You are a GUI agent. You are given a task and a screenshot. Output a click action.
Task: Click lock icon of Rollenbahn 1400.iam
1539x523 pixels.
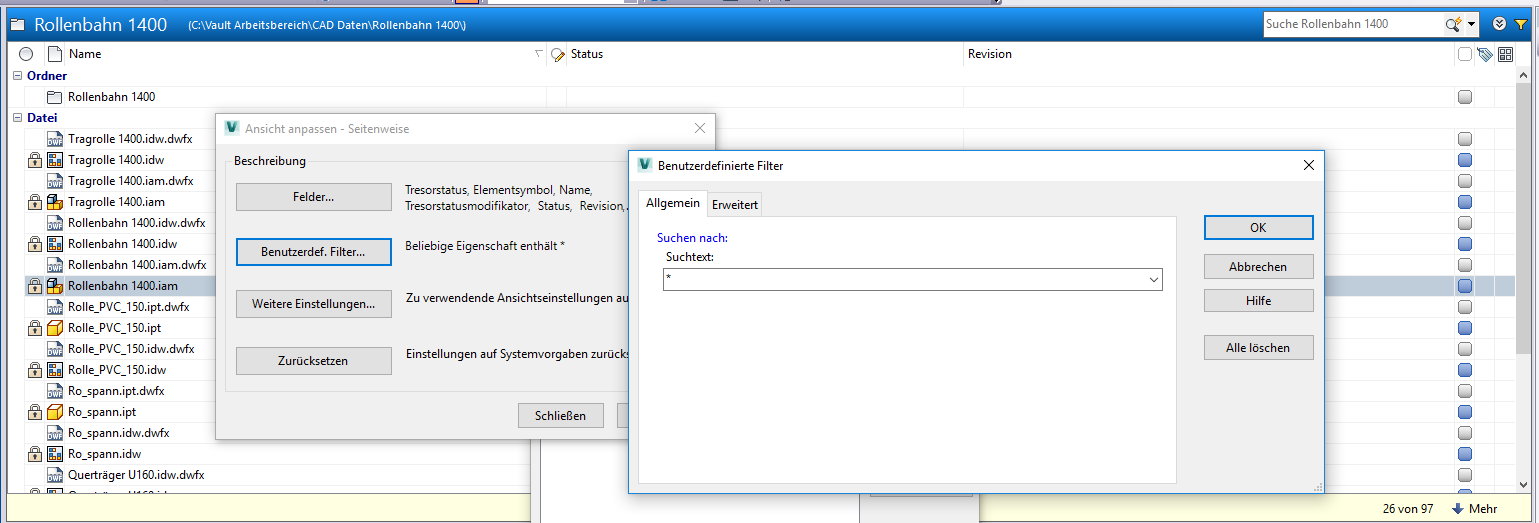tap(35, 286)
